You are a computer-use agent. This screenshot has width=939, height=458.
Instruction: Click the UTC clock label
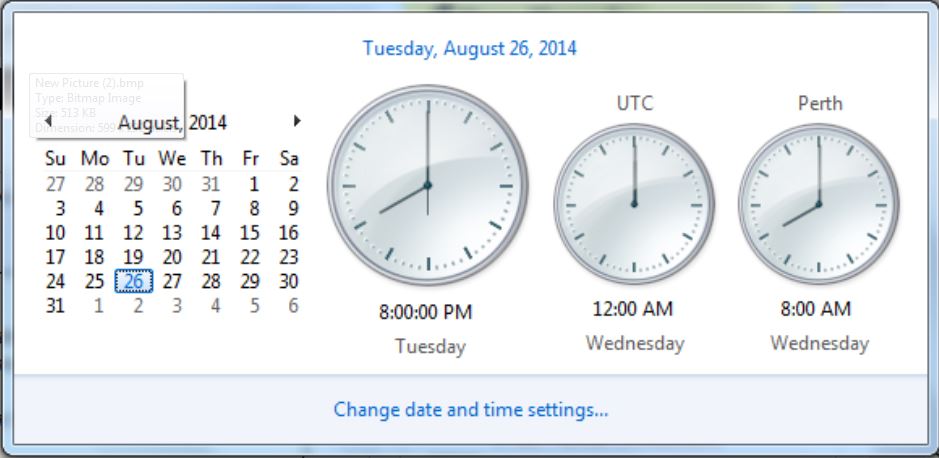pyautogui.click(x=634, y=103)
